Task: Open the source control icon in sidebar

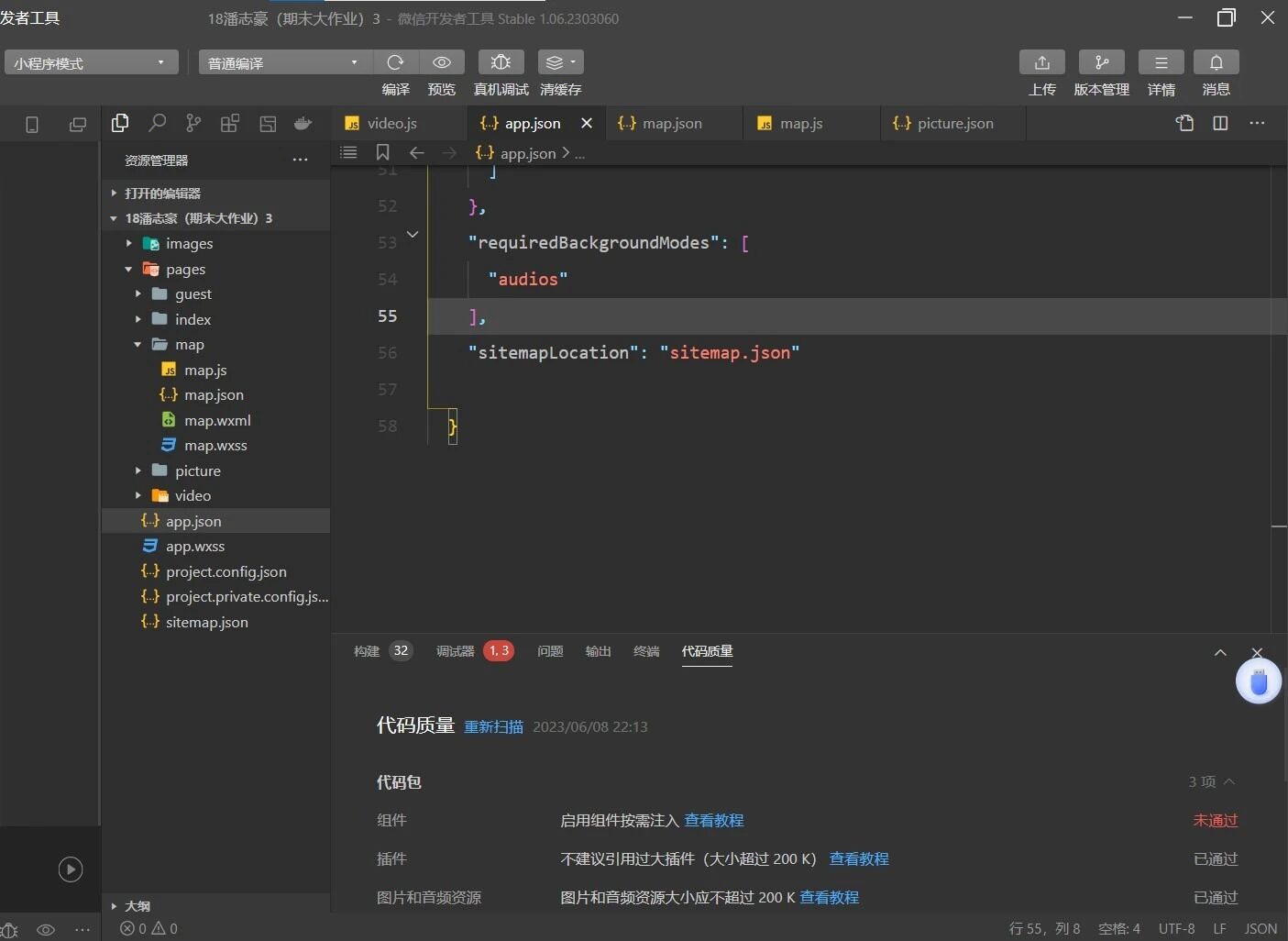Action: (193, 123)
